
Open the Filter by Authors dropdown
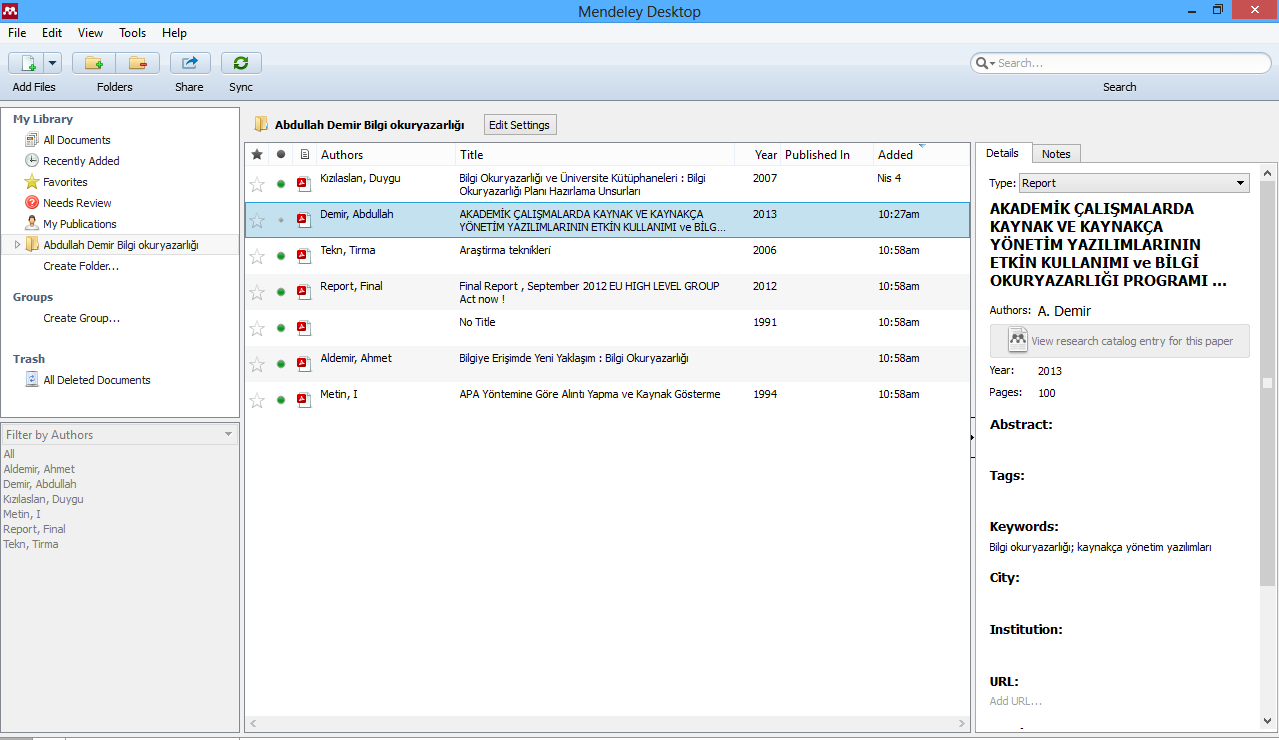point(119,434)
